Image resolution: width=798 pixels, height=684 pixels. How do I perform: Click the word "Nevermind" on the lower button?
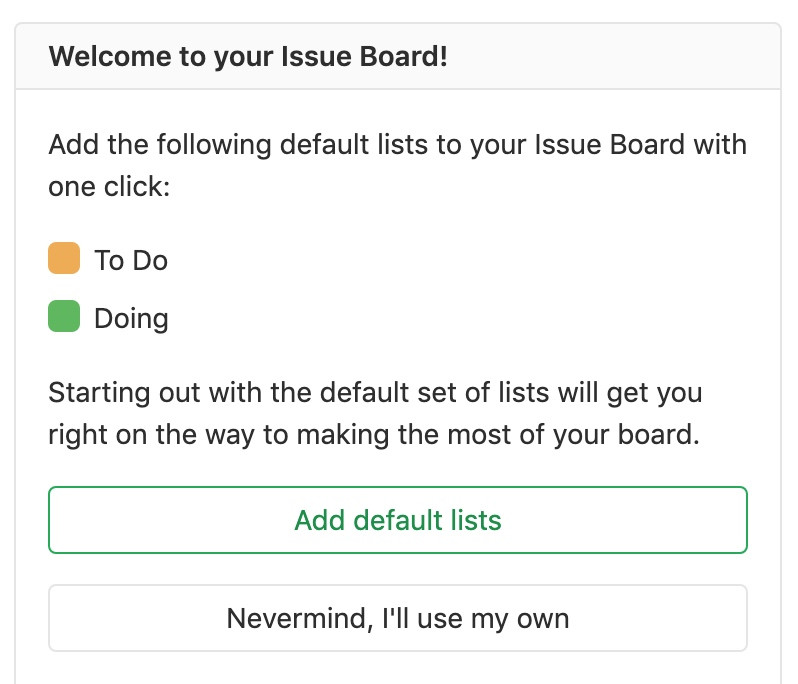(298, 618)
